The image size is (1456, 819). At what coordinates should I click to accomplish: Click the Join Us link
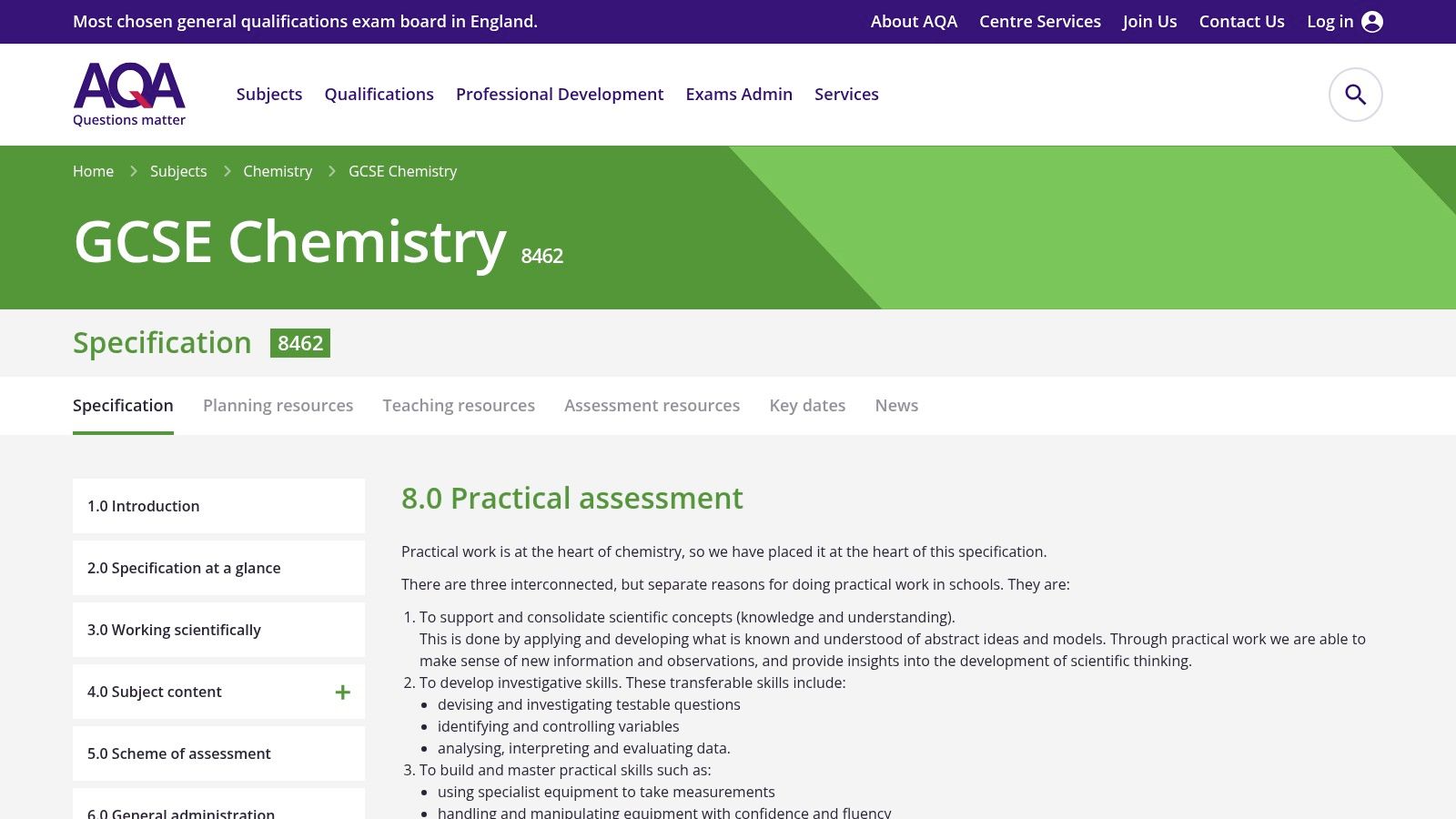click(x=1150, y=22)
